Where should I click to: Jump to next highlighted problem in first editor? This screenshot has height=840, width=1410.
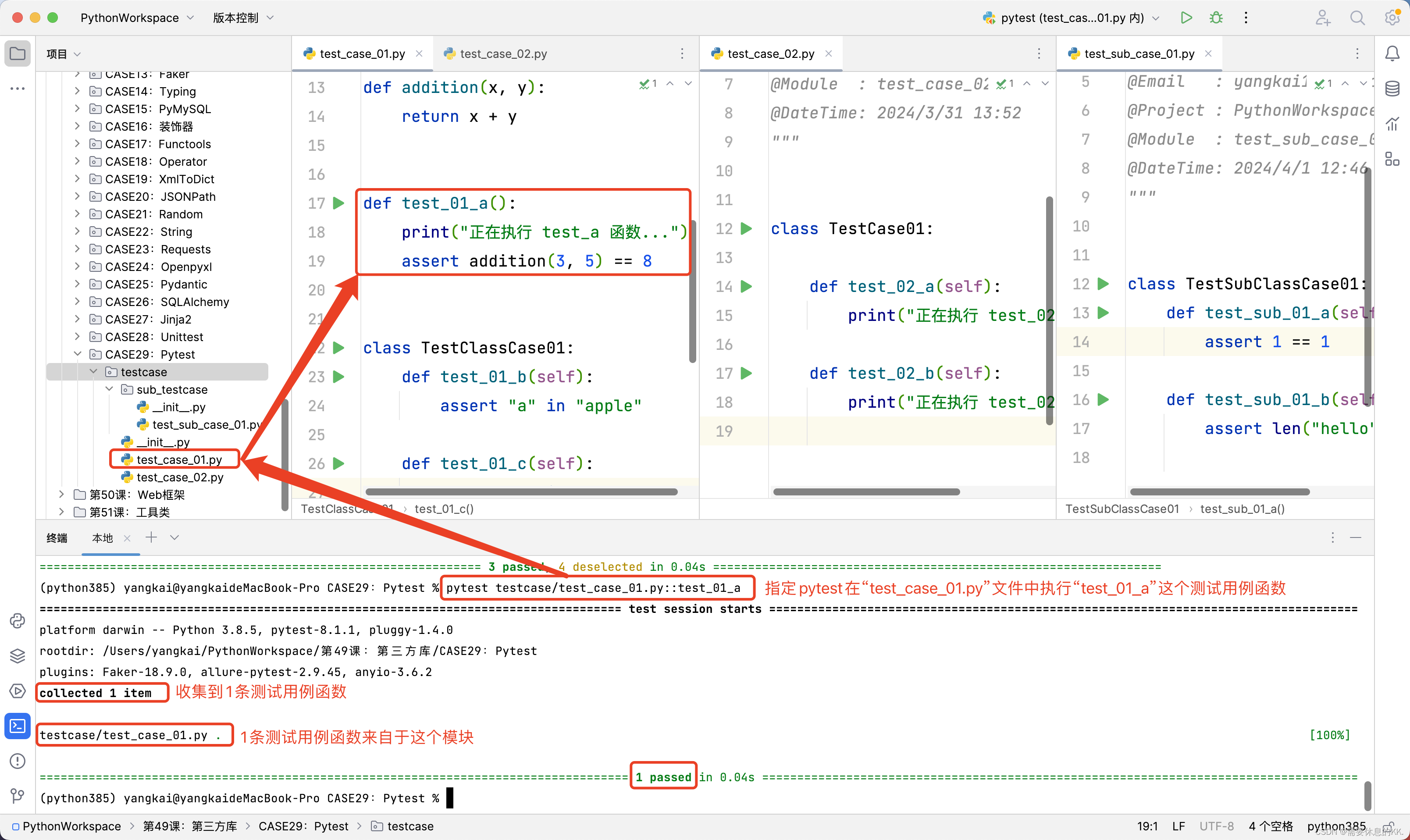[688, 83]
